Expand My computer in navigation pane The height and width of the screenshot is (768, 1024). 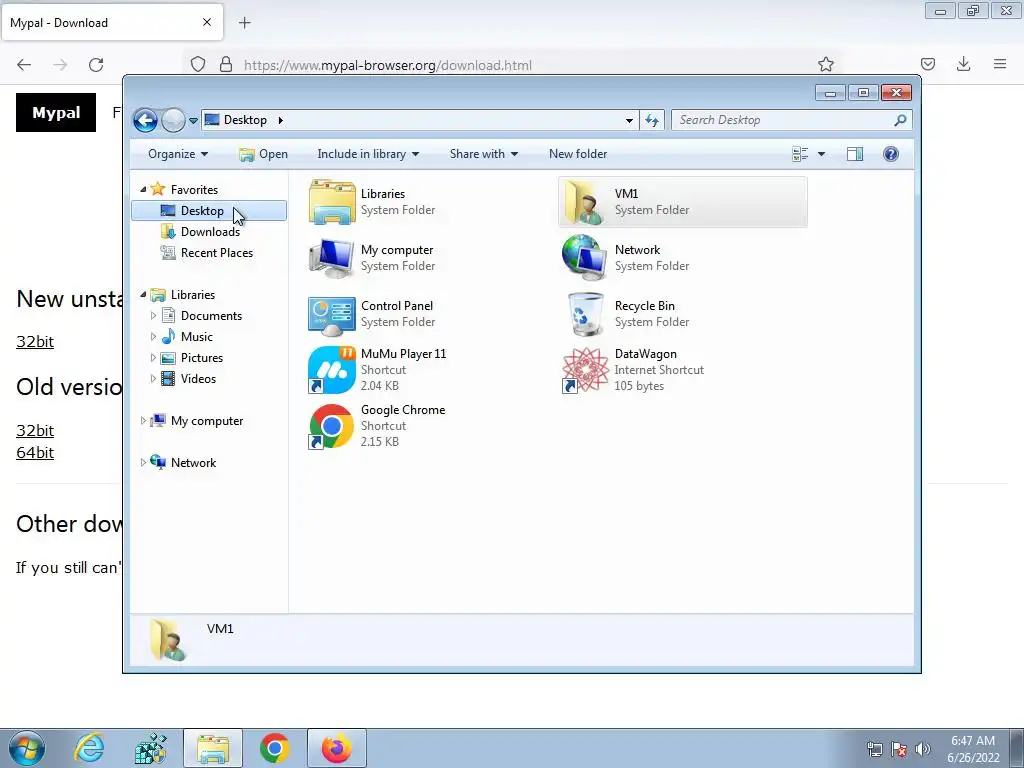pos(143,421)
